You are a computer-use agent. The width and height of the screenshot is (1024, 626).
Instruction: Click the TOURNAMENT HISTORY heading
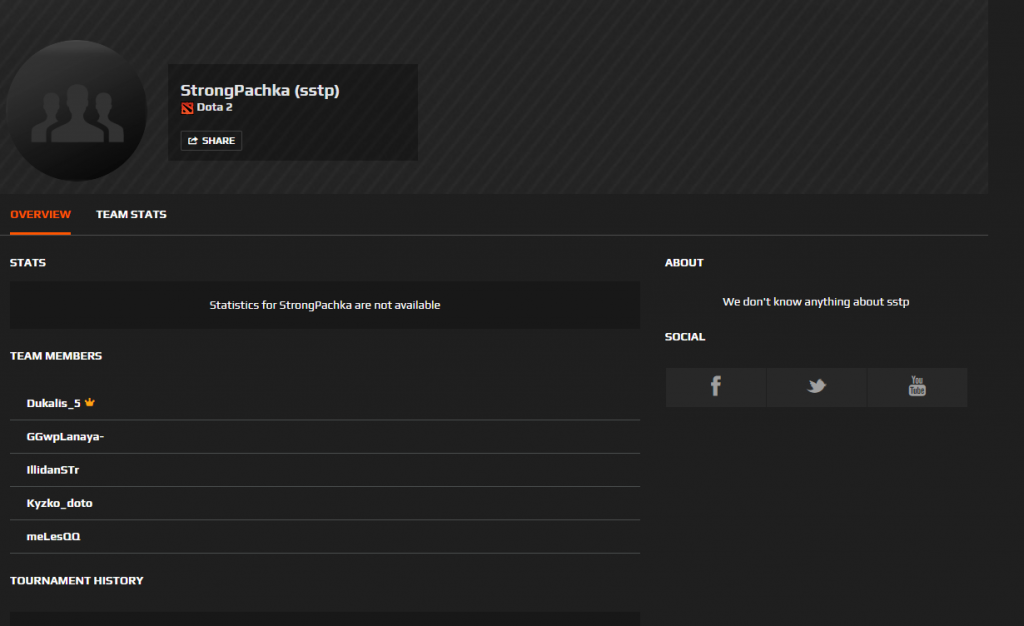point(76,580)
